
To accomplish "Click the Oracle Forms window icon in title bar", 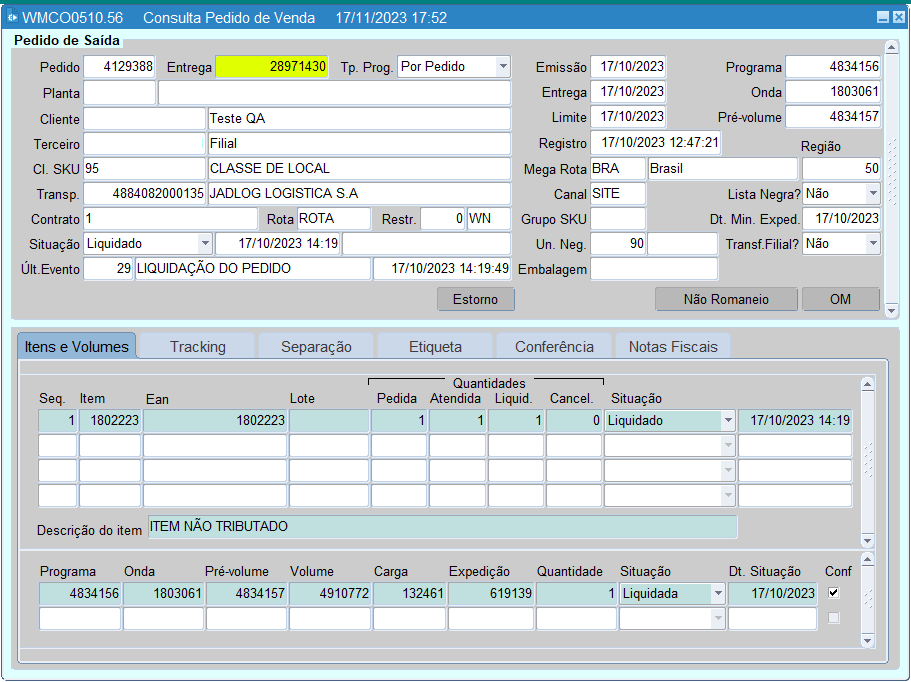I will (x=12, y=18).
